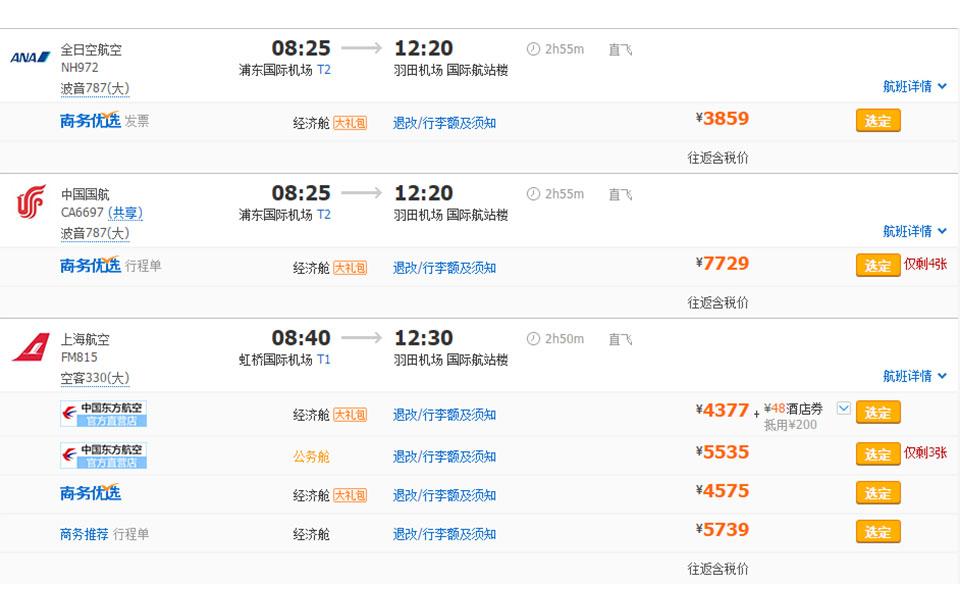Click the 上海航空 airline name
This screenshot has height=600, width=960.
click(85, 339)
